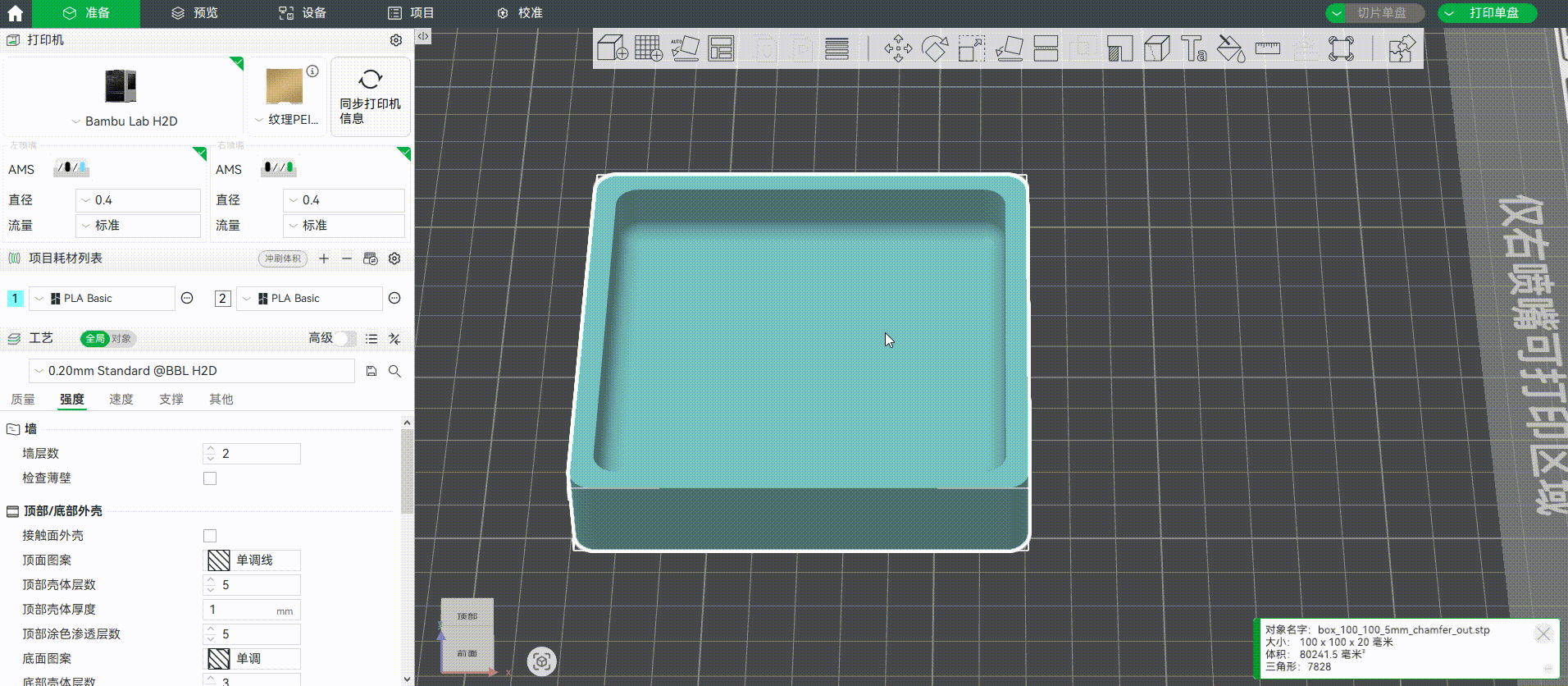Click the Add model cube icon

(x=612, y=48)
